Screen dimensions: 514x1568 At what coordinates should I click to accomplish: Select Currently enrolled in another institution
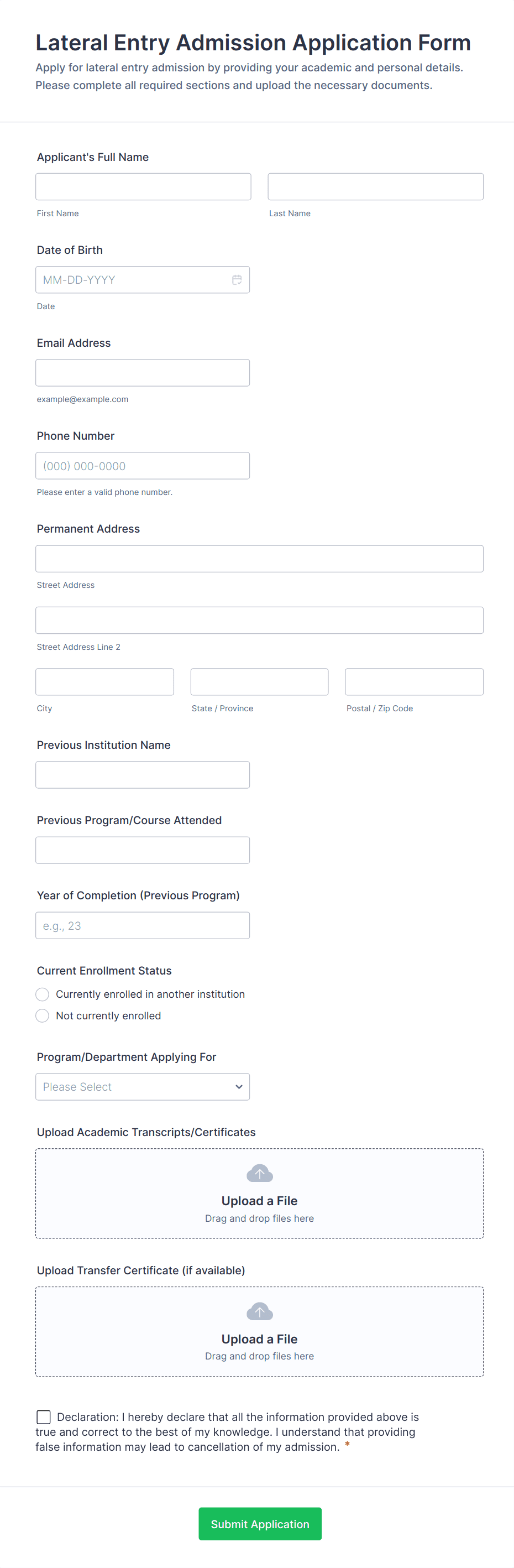click(43, 994)
